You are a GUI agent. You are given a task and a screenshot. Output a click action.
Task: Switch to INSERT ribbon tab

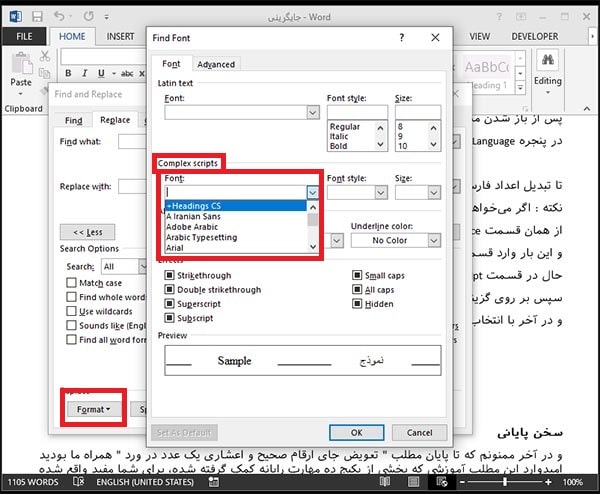121,36
